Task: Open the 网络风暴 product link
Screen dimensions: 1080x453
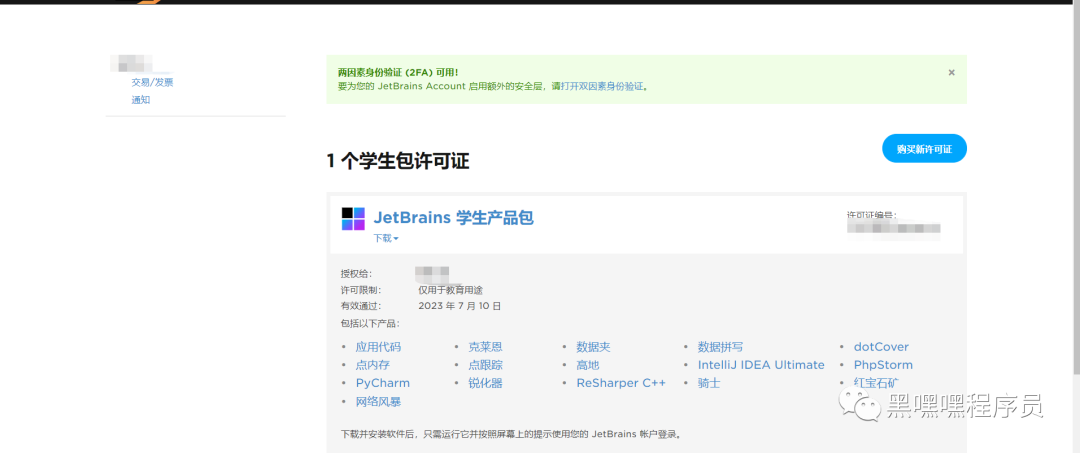Action: point(378,401)
